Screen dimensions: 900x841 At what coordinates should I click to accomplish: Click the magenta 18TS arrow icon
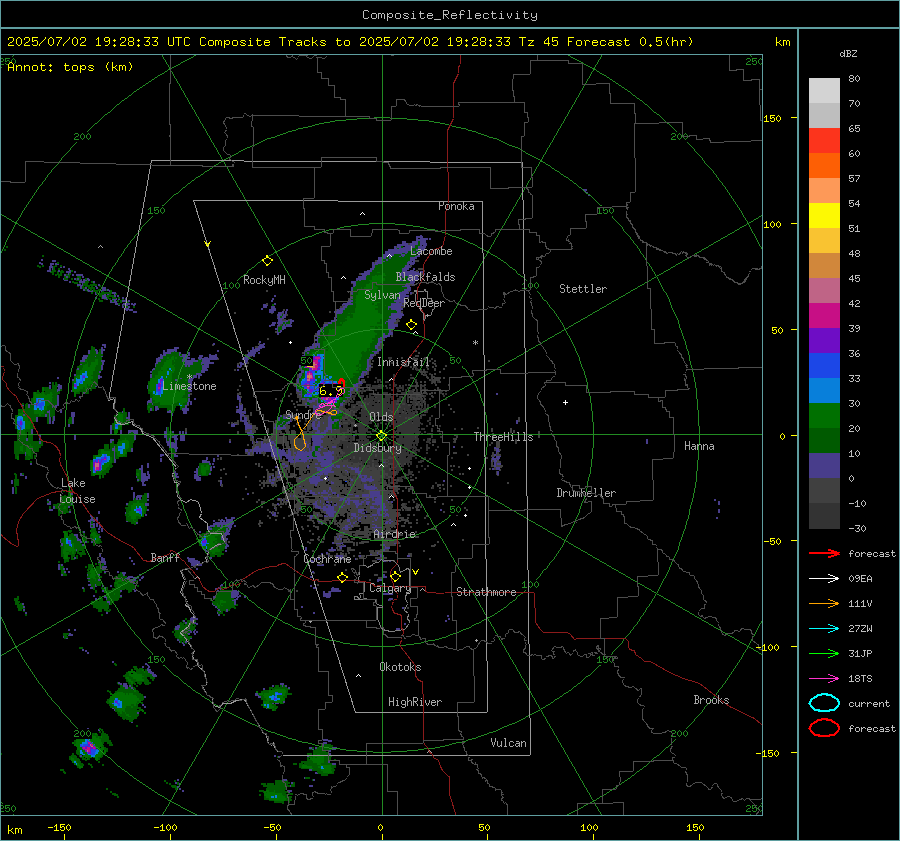(x=824, y=679)
